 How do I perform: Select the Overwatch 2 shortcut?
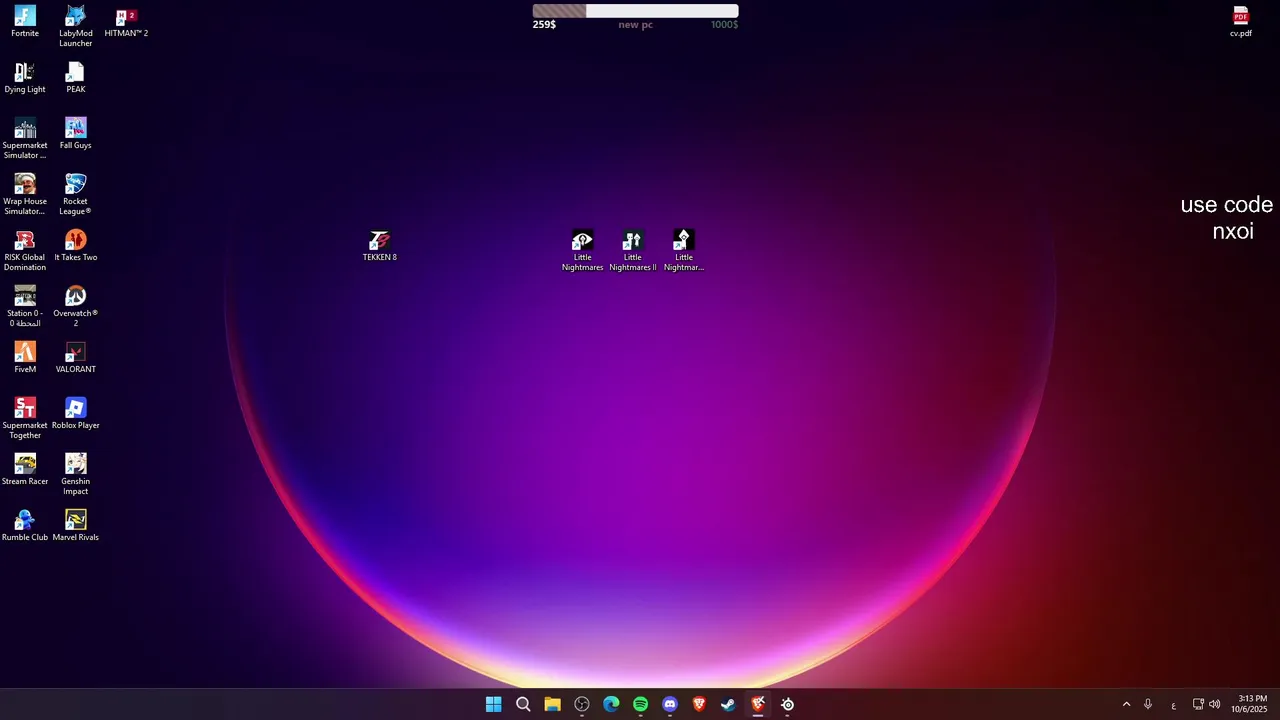(75, 307)
